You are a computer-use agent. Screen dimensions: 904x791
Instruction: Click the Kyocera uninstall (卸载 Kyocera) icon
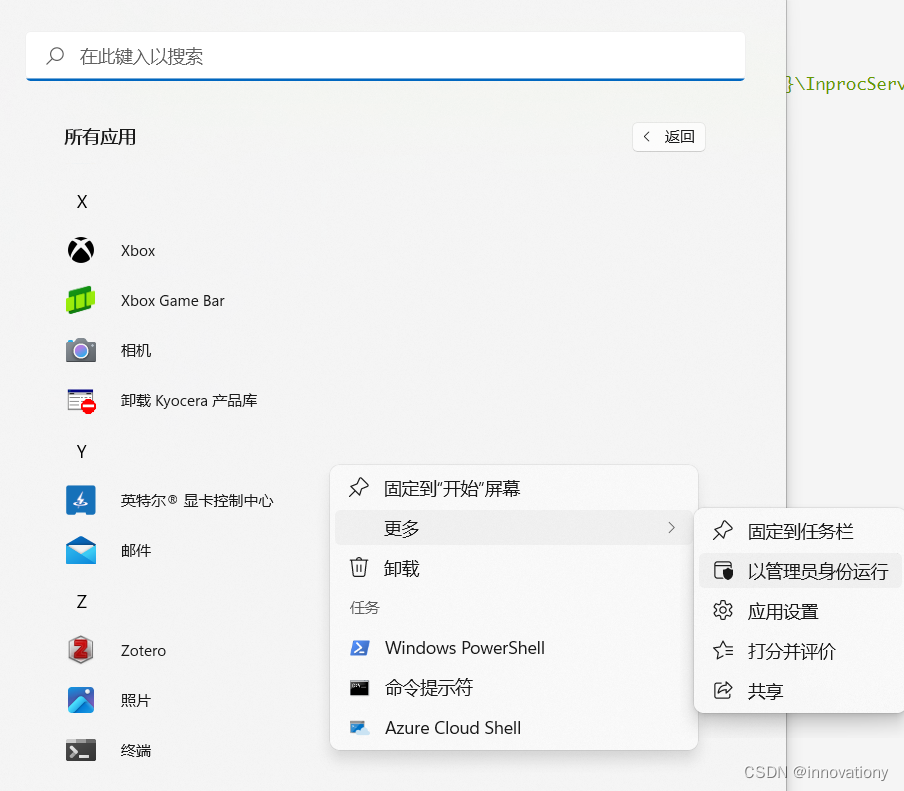81,401
